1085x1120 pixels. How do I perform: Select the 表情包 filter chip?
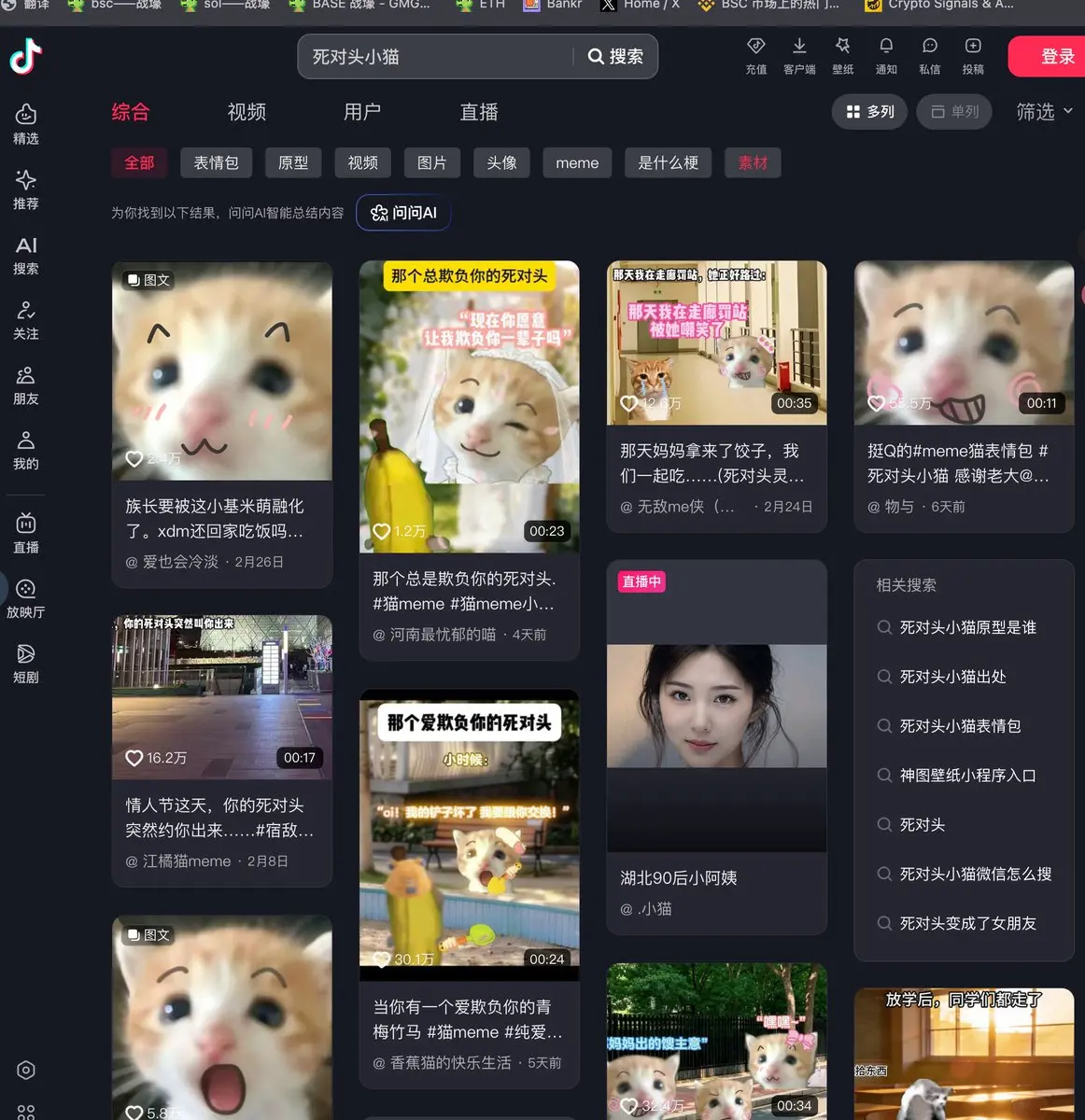tap(216, 162)
